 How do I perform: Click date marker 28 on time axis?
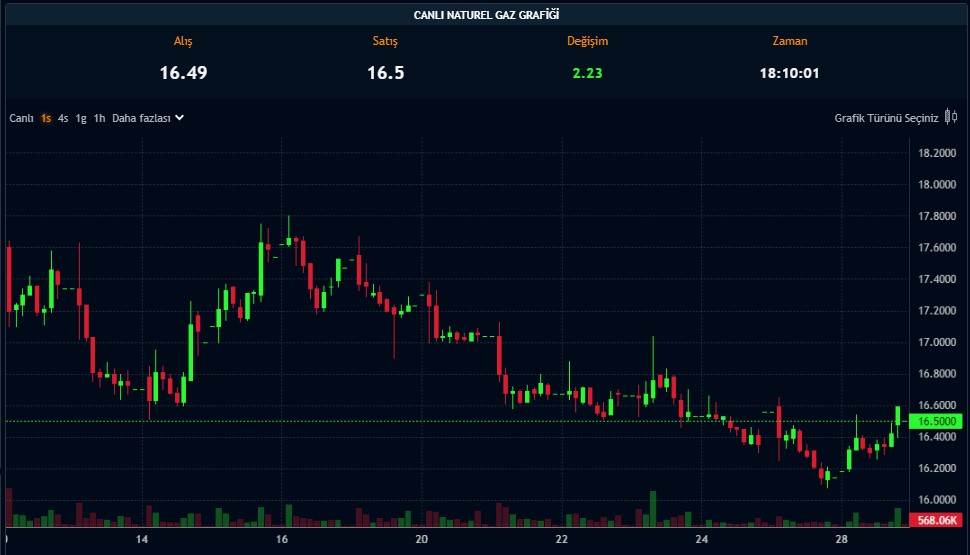[841, 540]
